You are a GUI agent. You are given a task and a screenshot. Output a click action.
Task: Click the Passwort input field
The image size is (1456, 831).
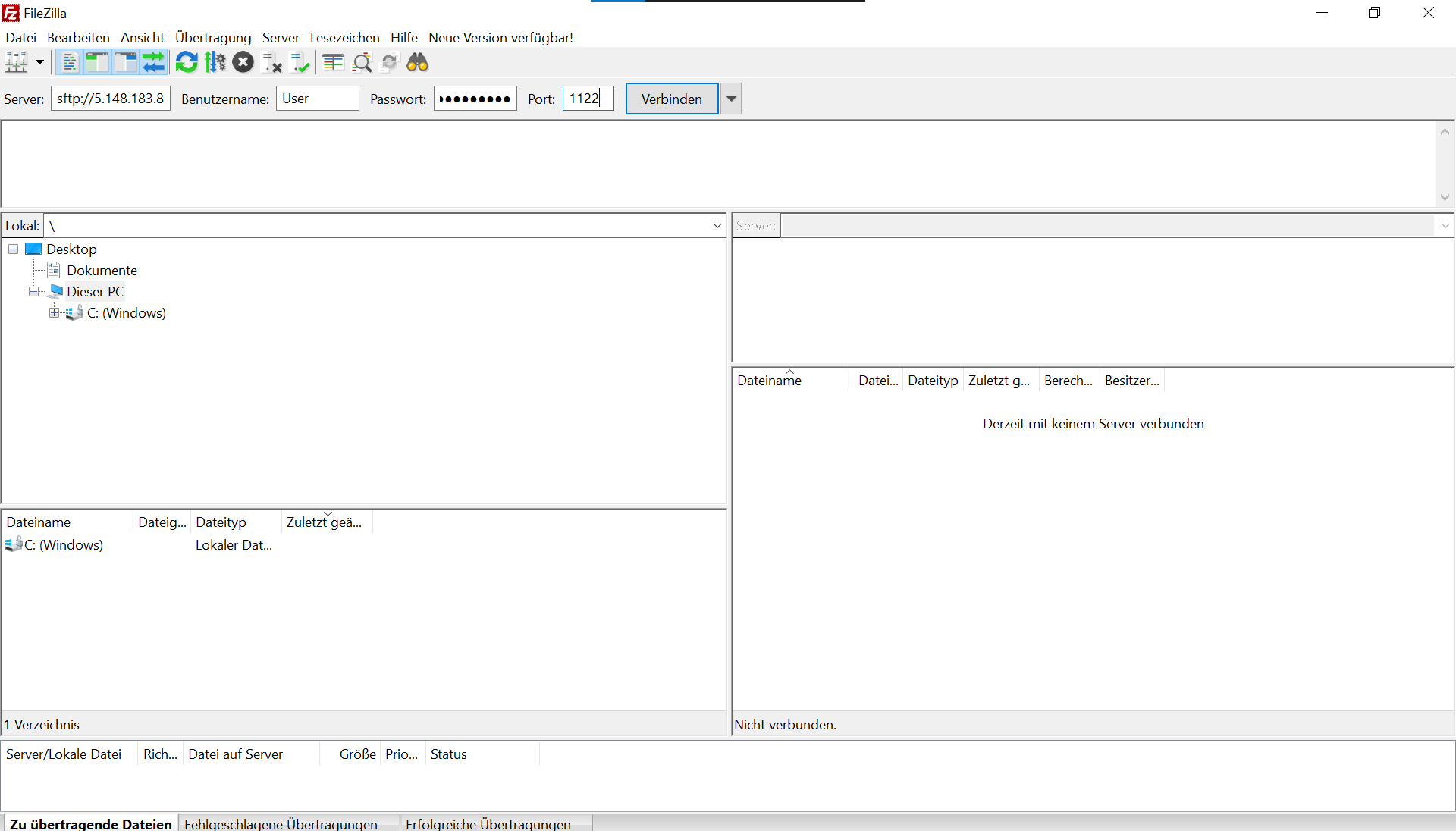[x=475, y=99]
